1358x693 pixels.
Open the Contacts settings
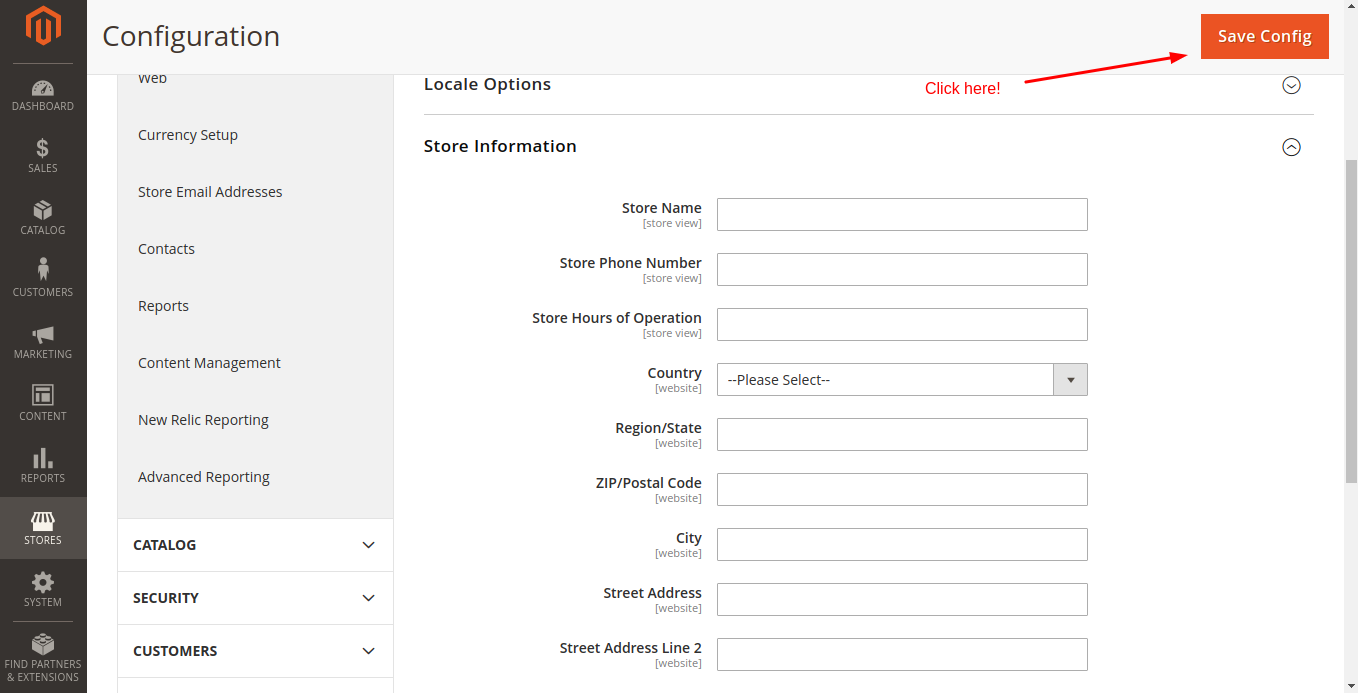point(166,249)
